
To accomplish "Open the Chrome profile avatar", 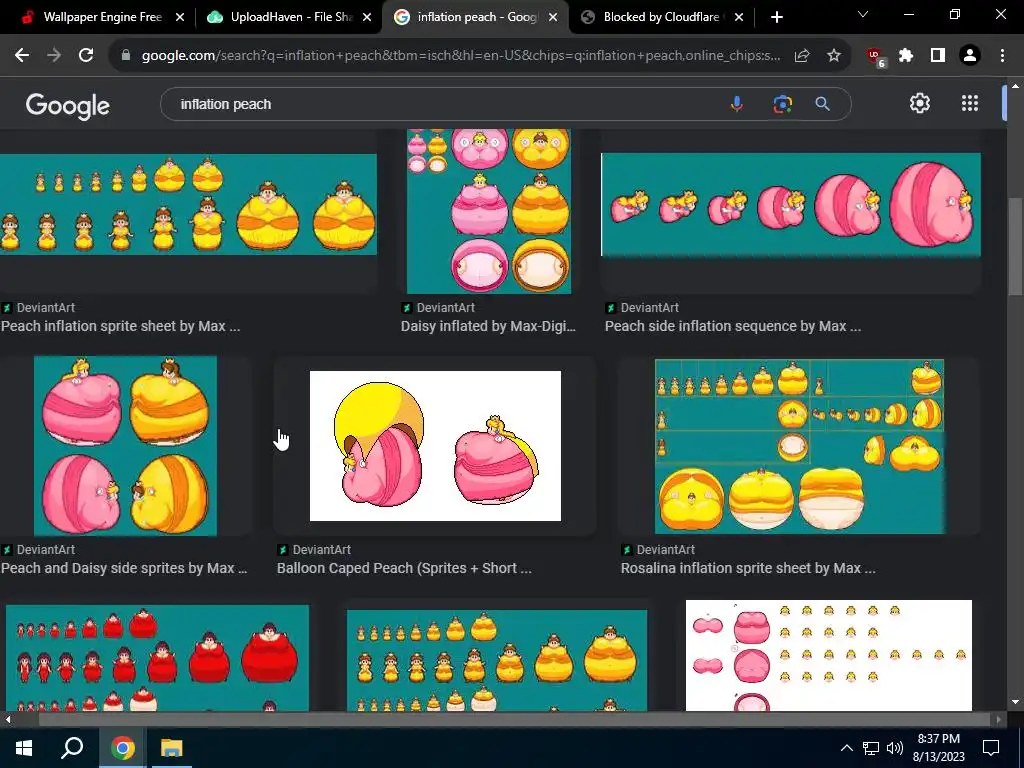I will (x=970, y=56).
